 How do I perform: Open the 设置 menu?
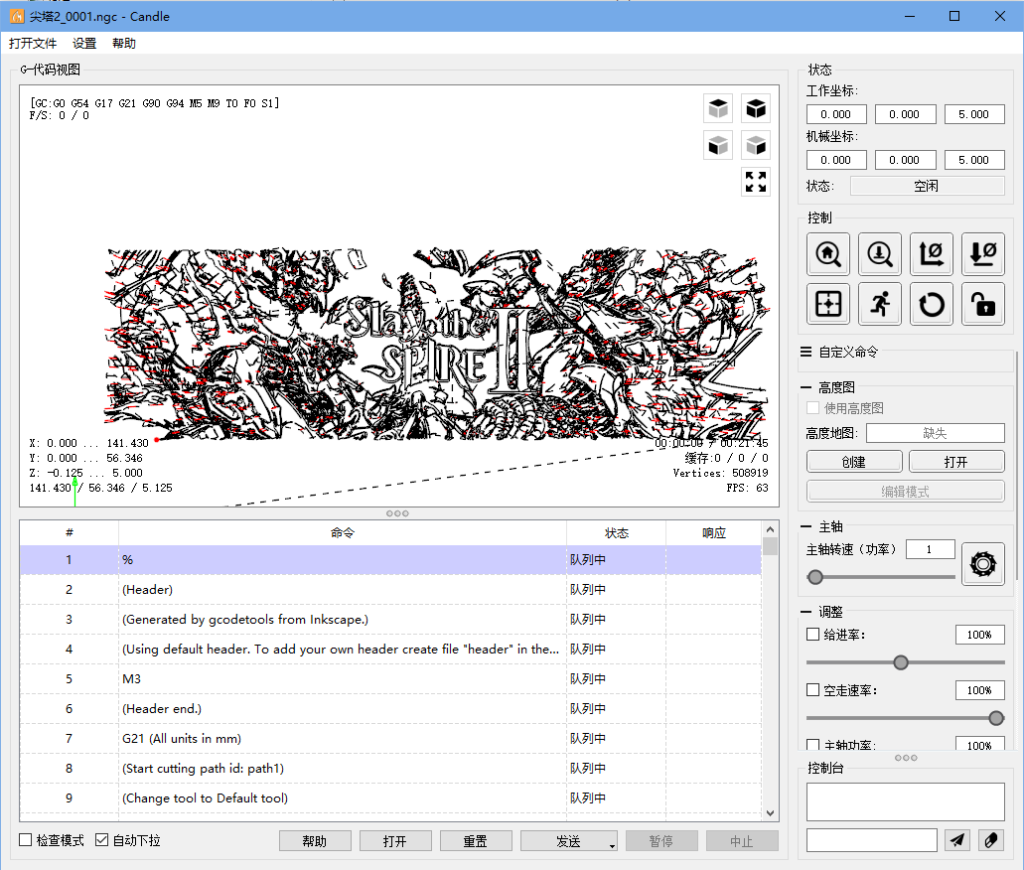pyautogui.click(x=84, y=44)
